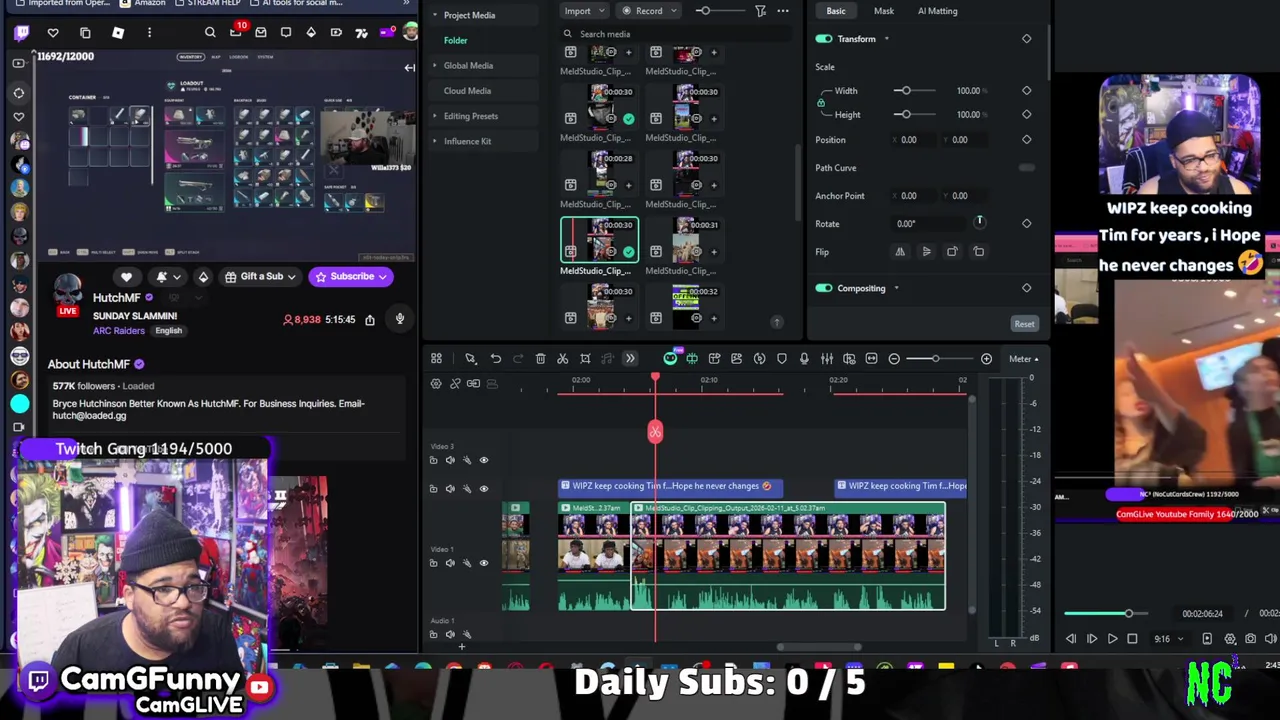Image resolution: width=1280 pixels, height=720 pixels.
Task: Adjust the Width scale slider
Action: [x=915, y=91]
